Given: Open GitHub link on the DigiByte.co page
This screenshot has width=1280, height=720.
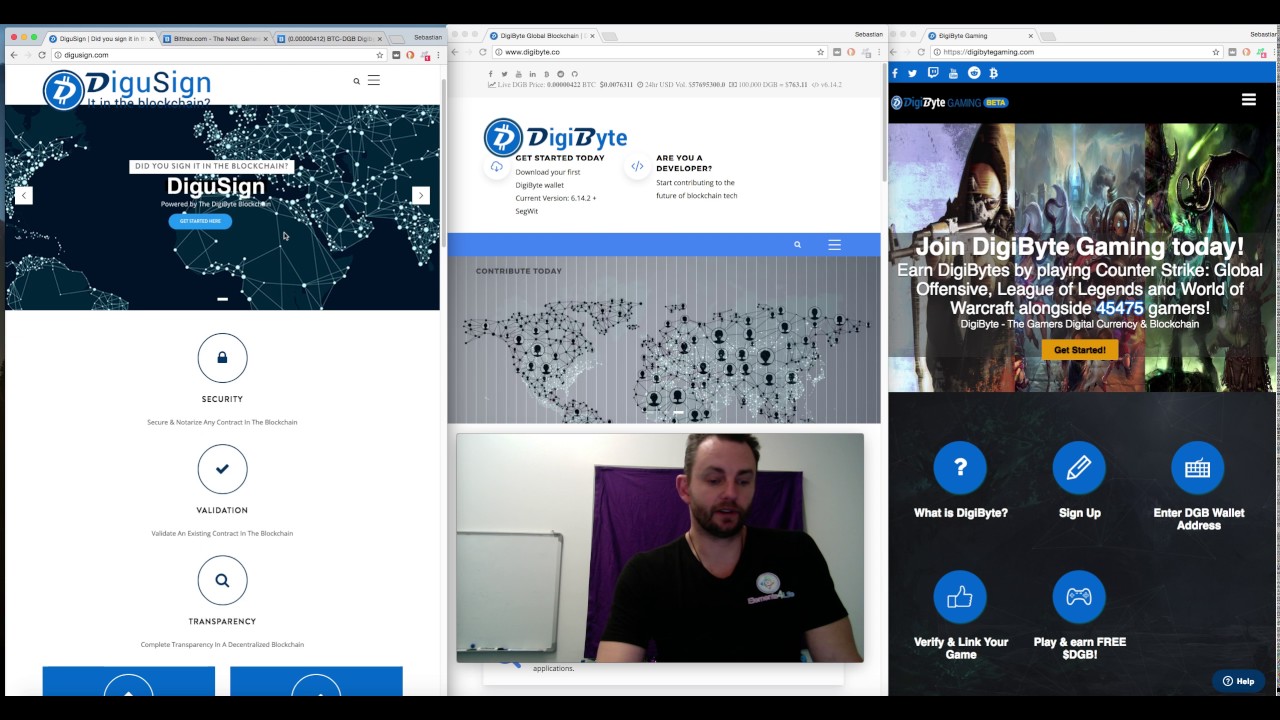Looking at the screenshot, I should (x=574, y=74).
